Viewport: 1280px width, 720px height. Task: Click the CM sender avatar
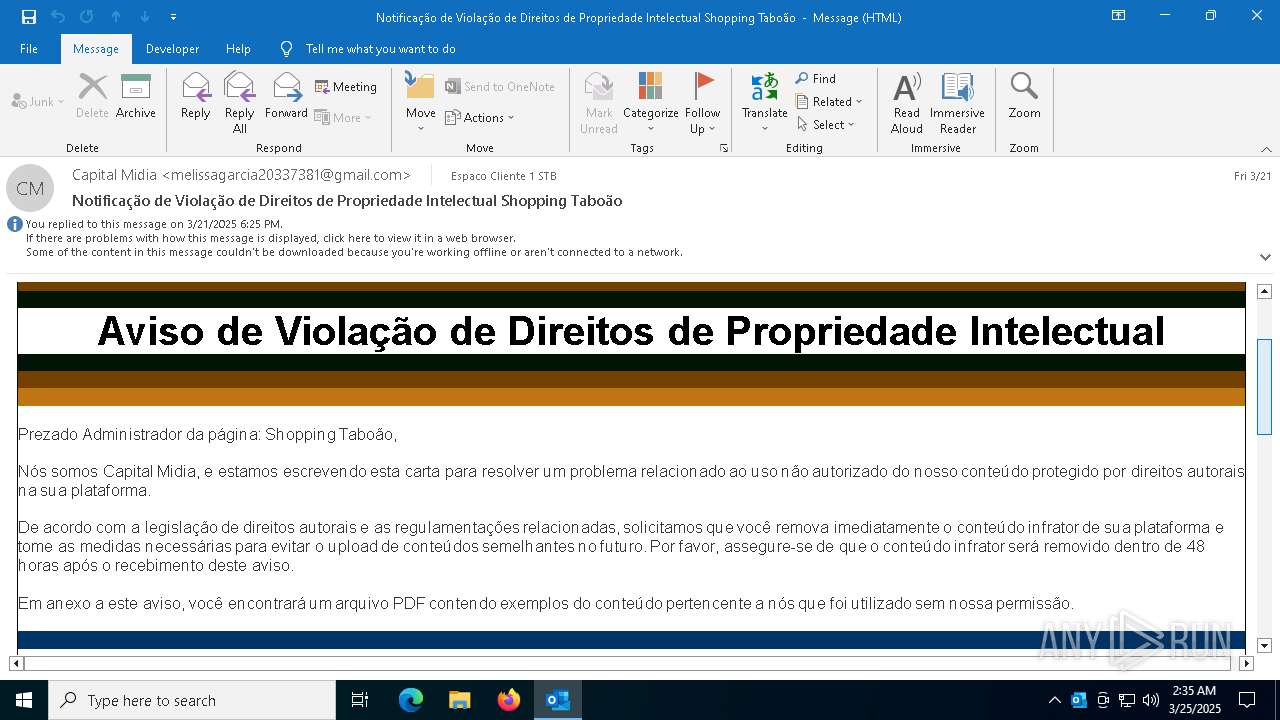coord(30,188)
